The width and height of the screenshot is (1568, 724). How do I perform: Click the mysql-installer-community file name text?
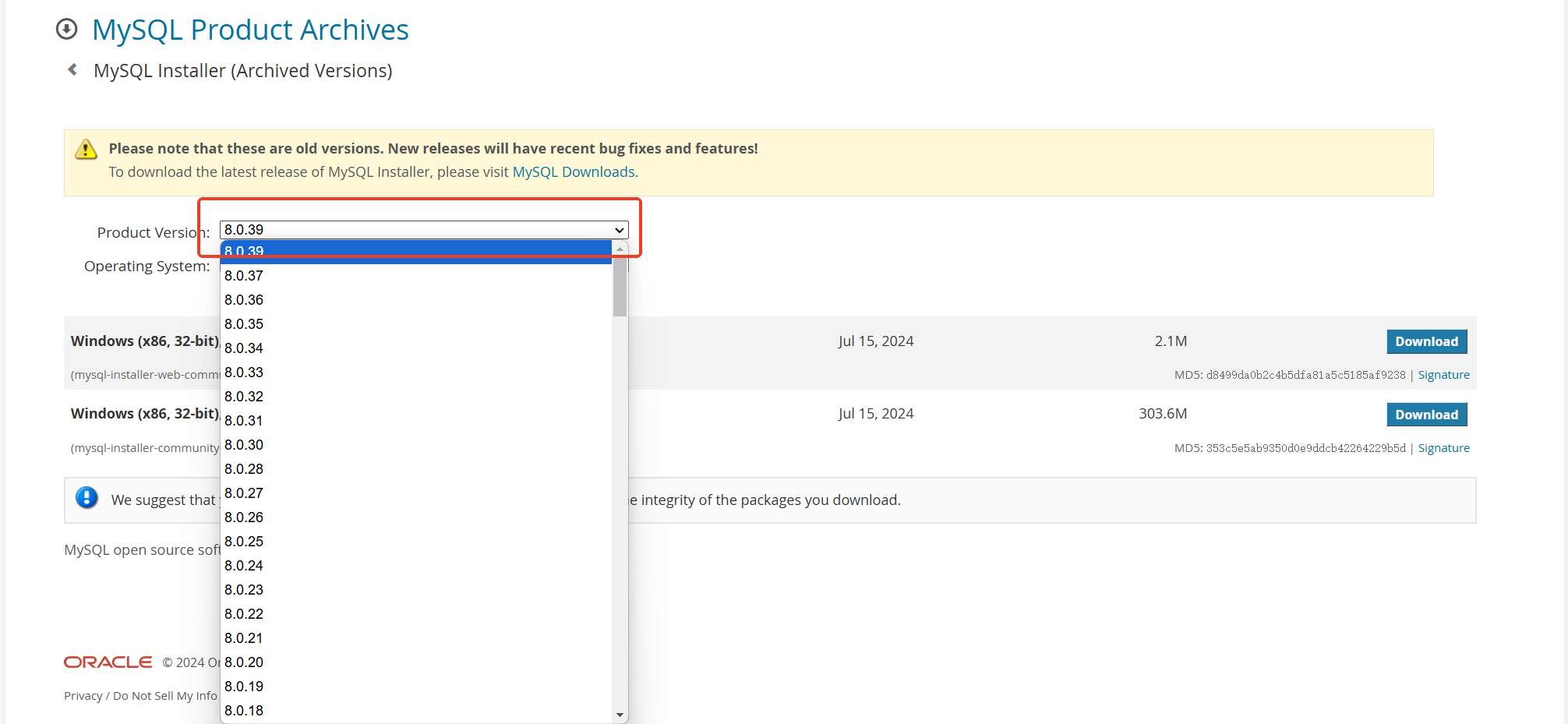146,448
